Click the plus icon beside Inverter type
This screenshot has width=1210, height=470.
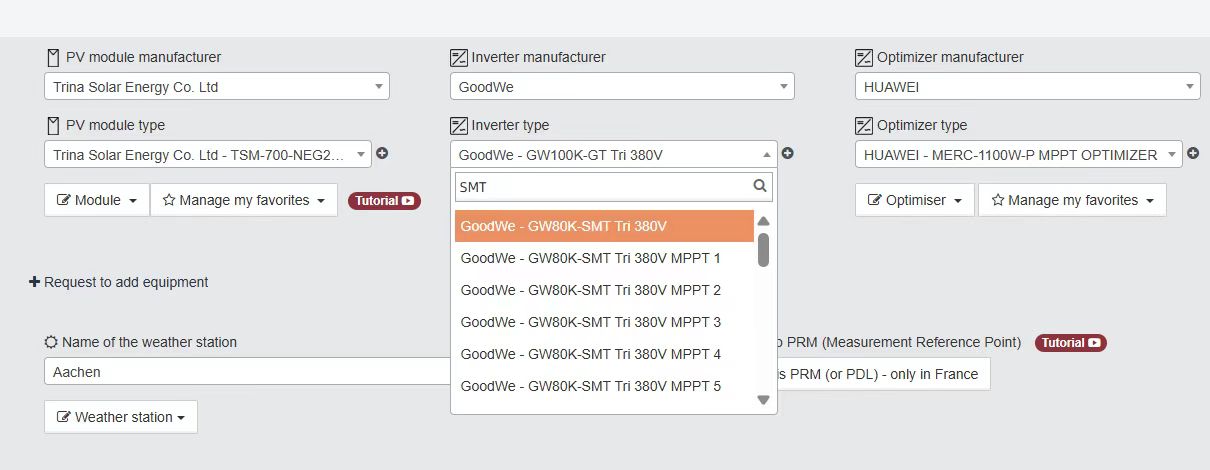coord(788,154)
